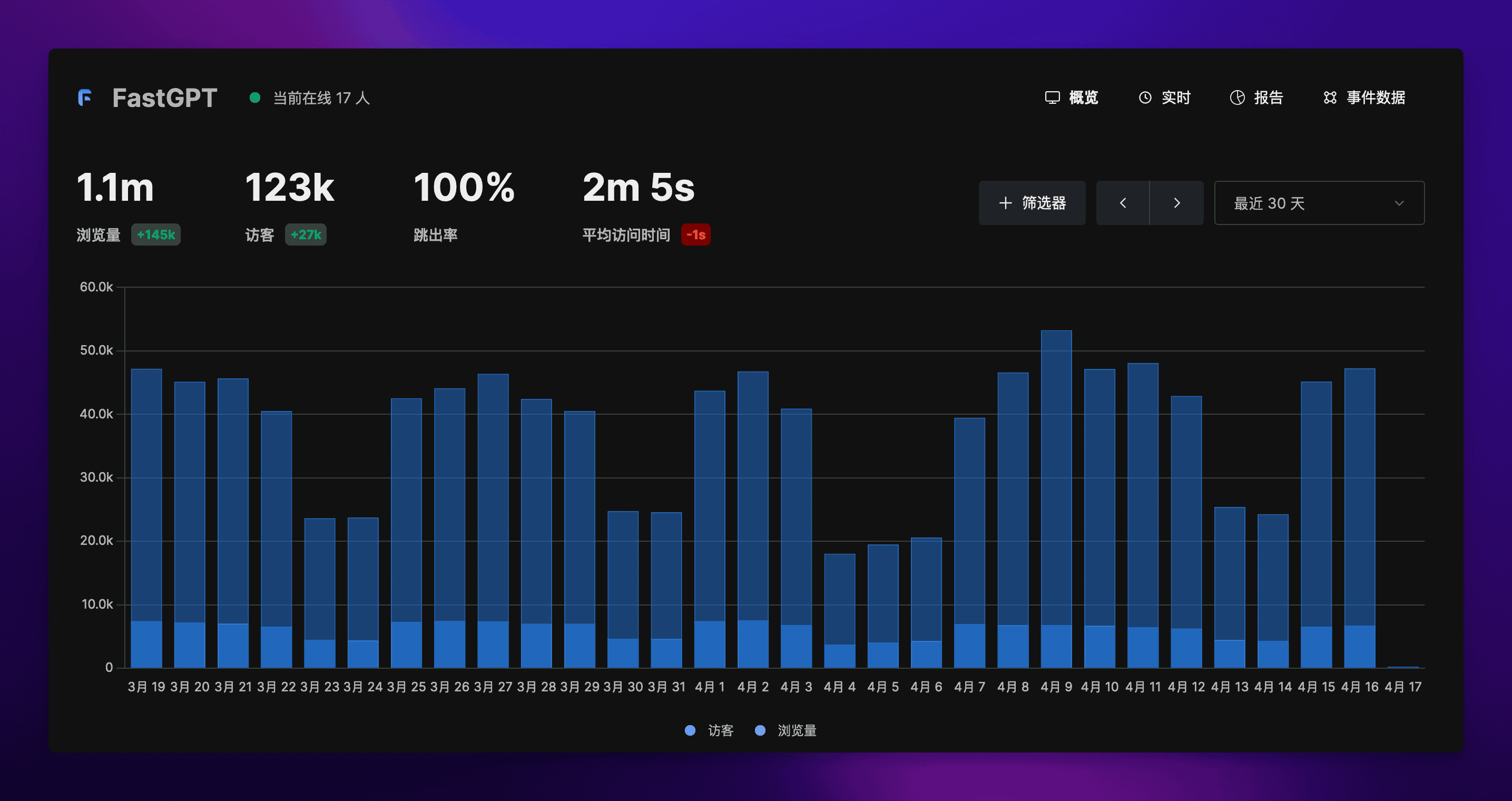Select the clock icon next to 实时
This screenshot has height=801, width=1512.
pos(1145,97)
